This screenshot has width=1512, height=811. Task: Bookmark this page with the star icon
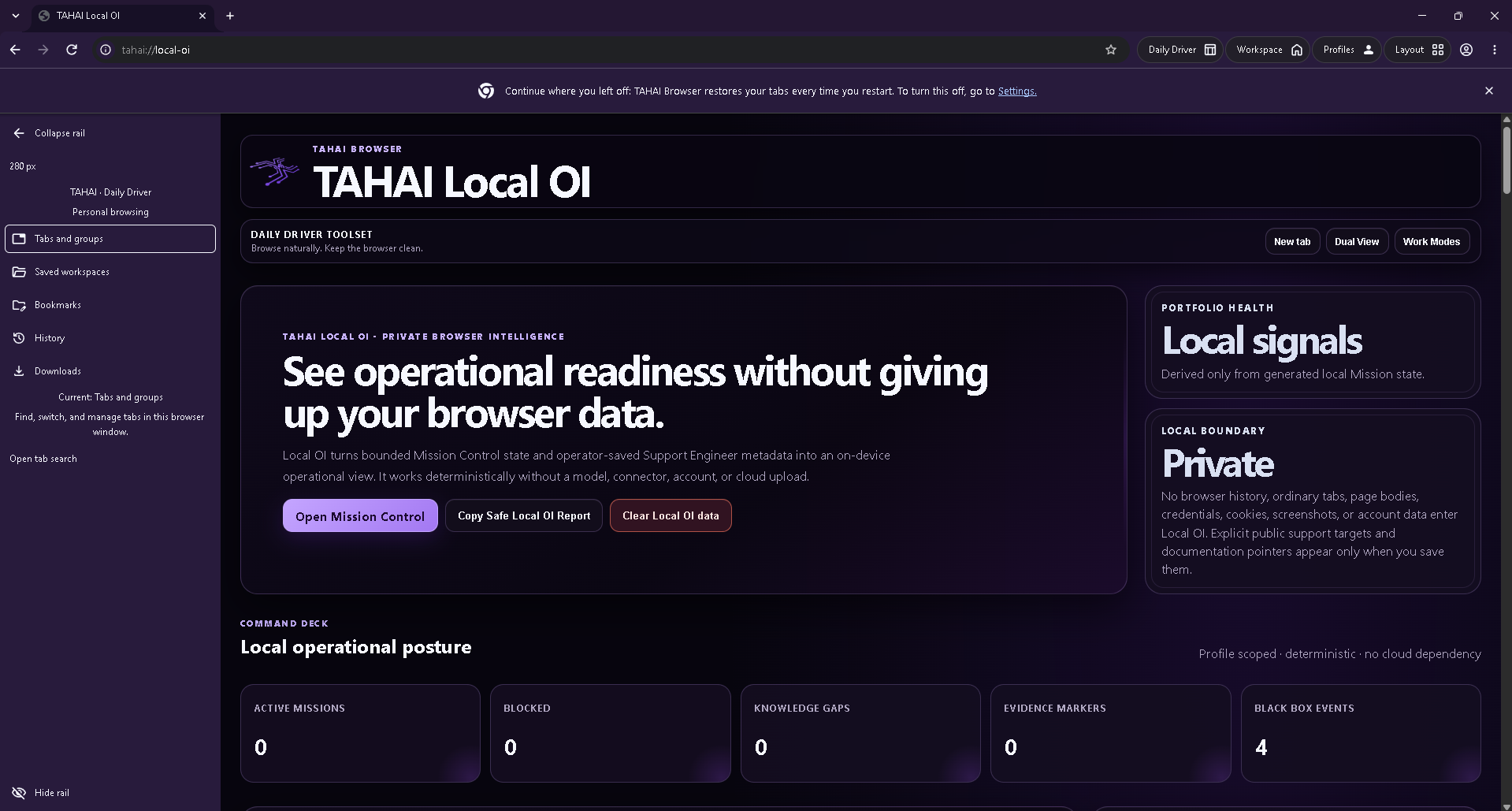pyautogui.click(x=1111, y=50)
